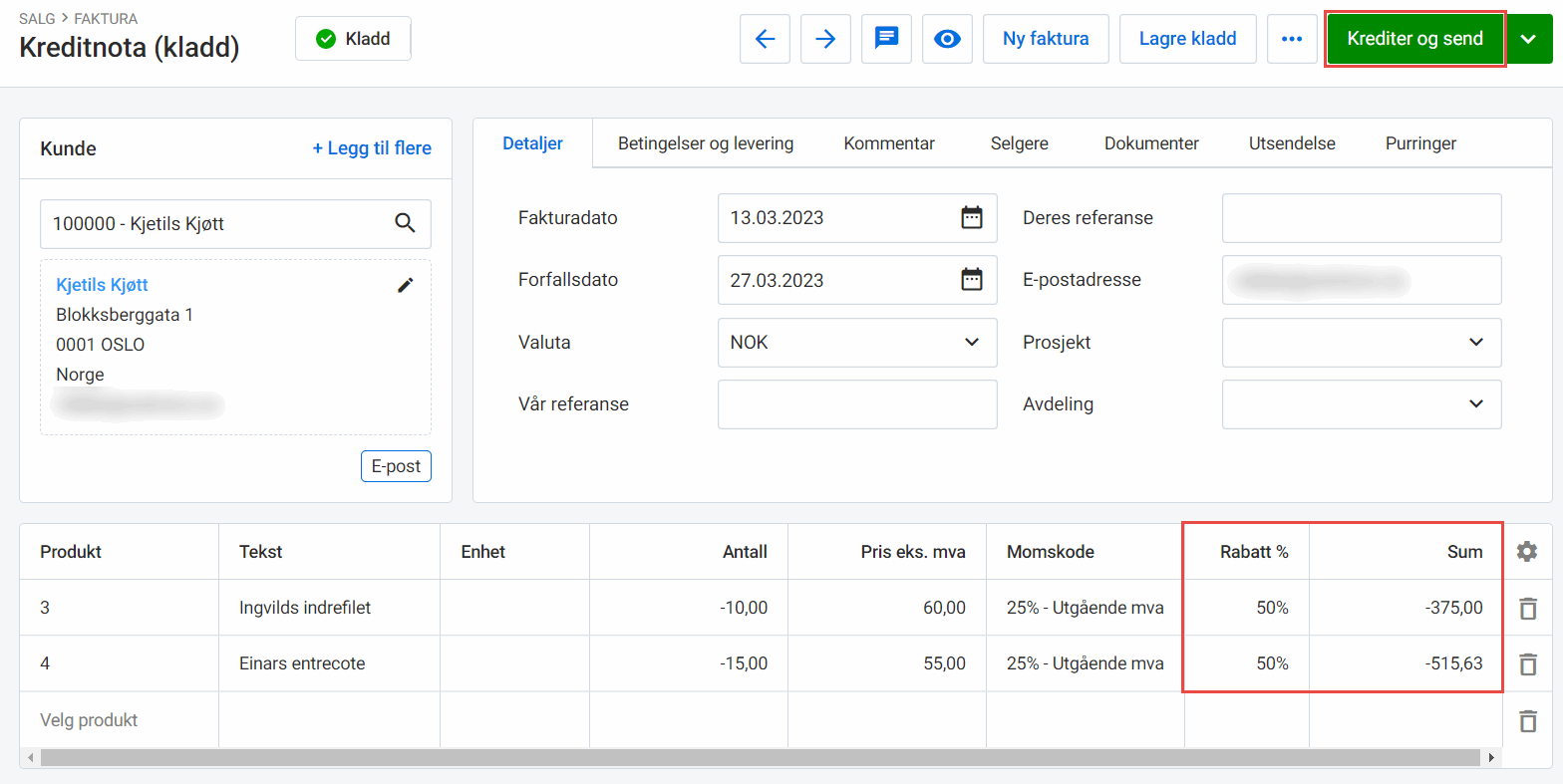1563x784 pixels.
Task: Click the -375,00 sum cell
Action: (1406, 608)
